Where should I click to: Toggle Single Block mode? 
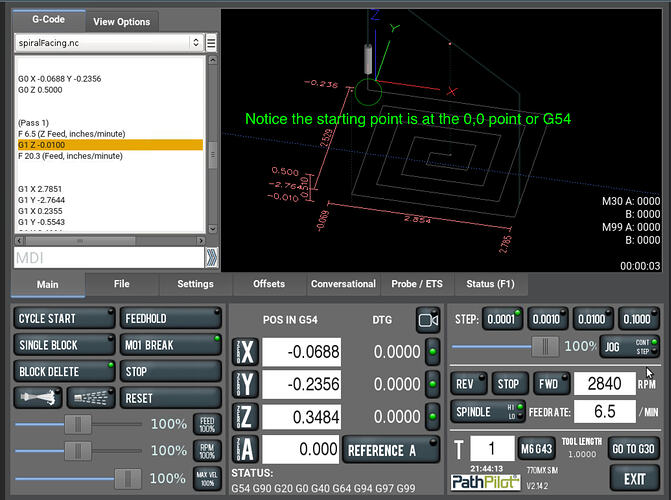pos(64,345)
